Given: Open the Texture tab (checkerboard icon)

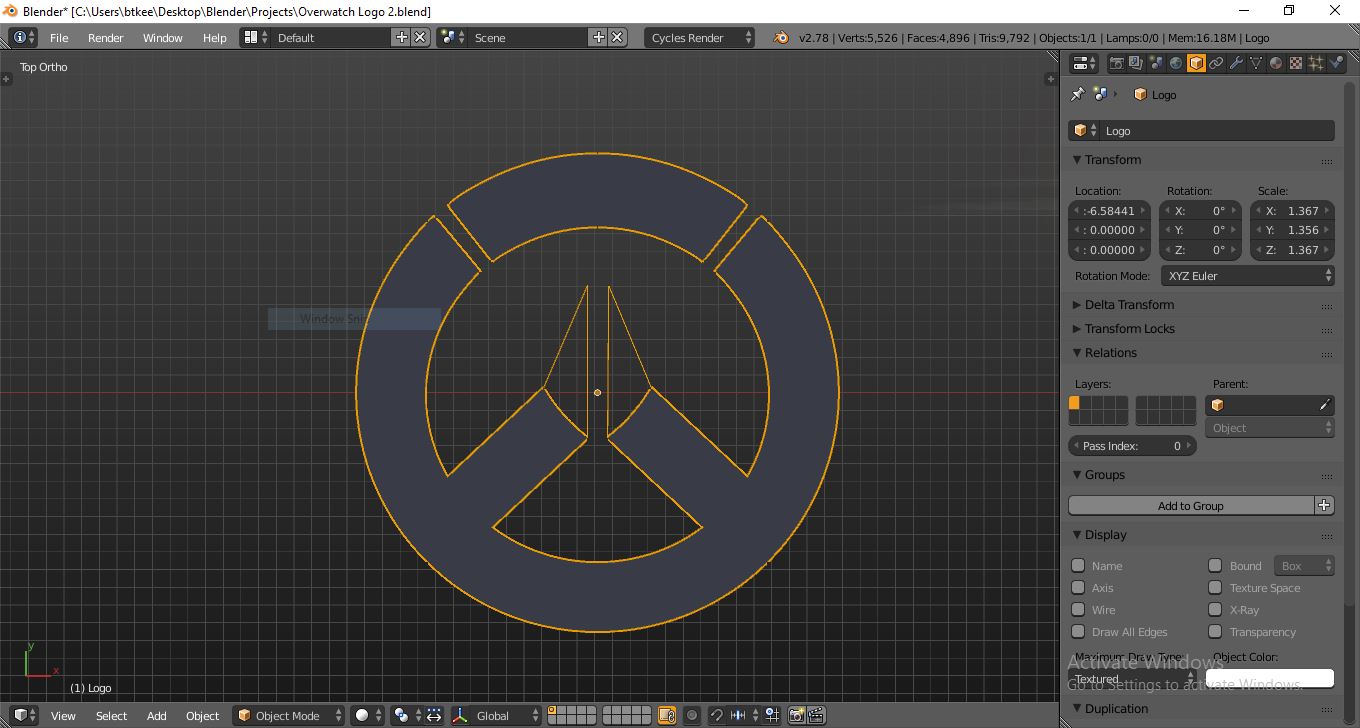Looking at the screenshot, I should (1296, 63).
